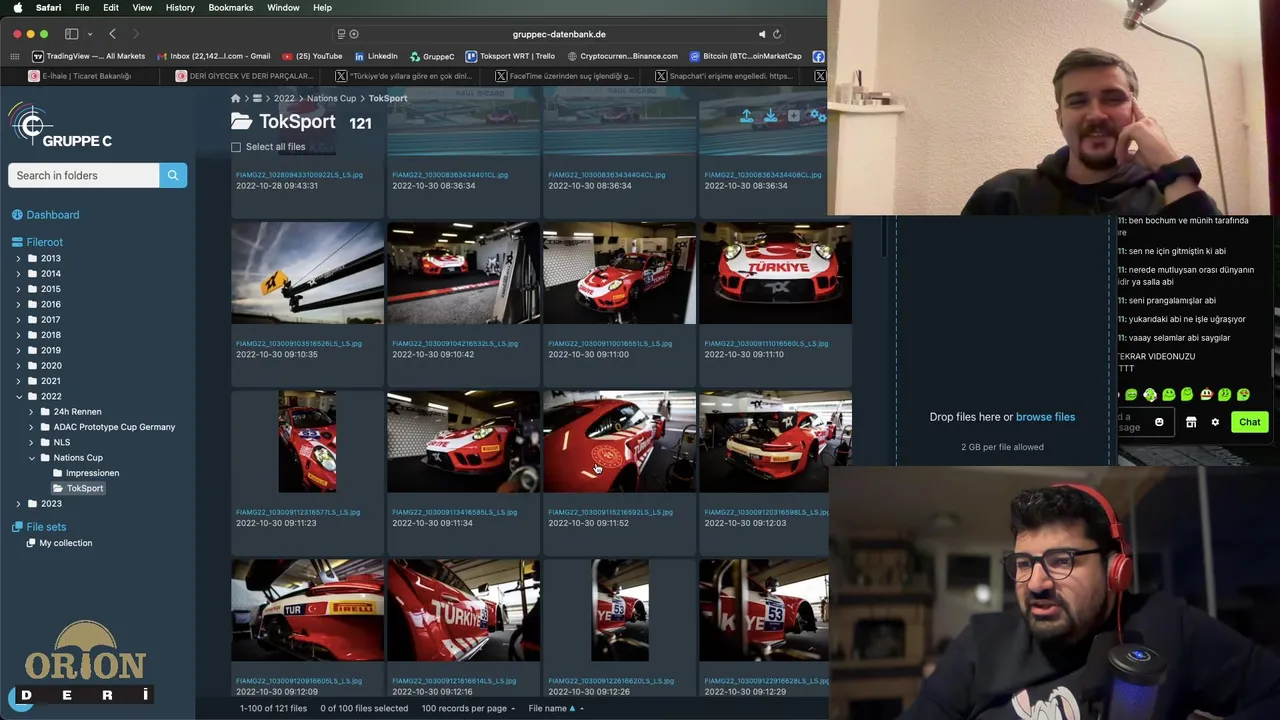Switch to E-ihale Ticaret Bakanlığı tab

82,76
